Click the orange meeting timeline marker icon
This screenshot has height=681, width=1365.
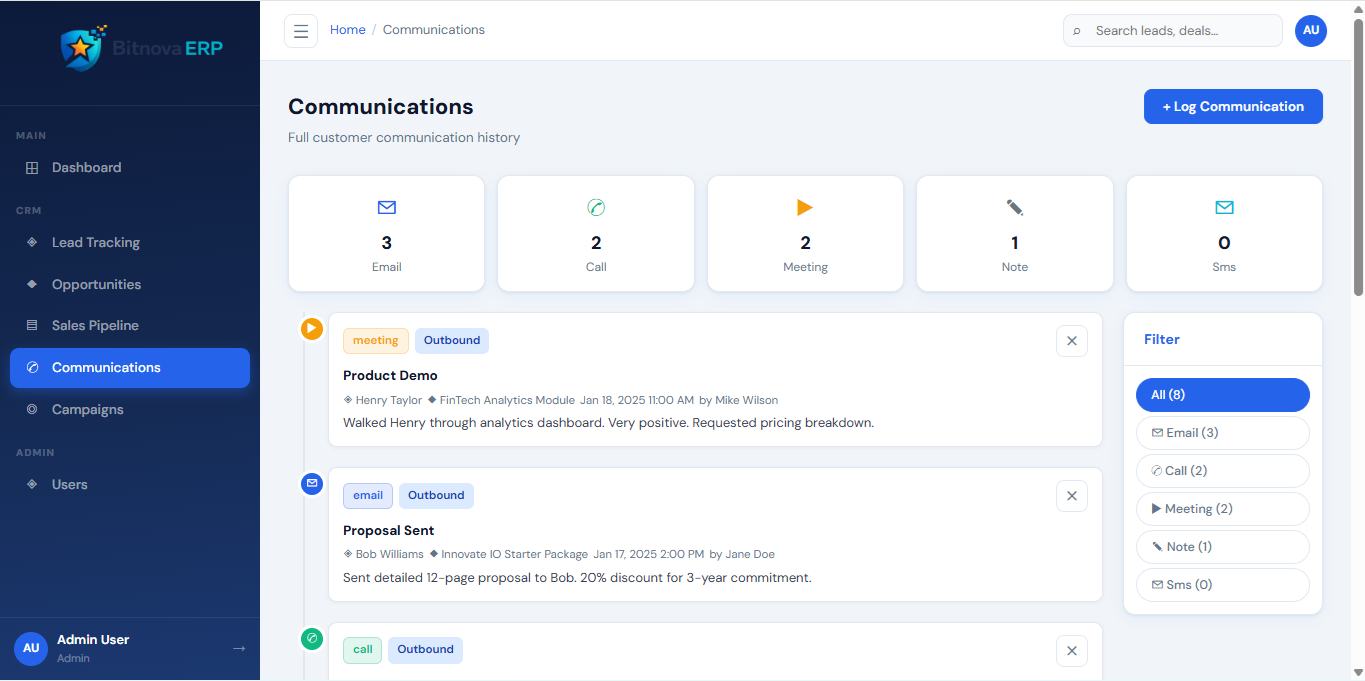click(x=312, y=328)
